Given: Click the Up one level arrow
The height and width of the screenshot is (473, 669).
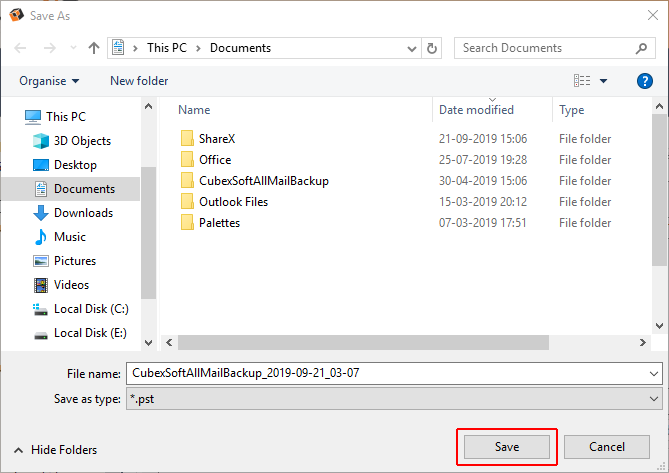Looking at the screenshot, I should point(94,48).
